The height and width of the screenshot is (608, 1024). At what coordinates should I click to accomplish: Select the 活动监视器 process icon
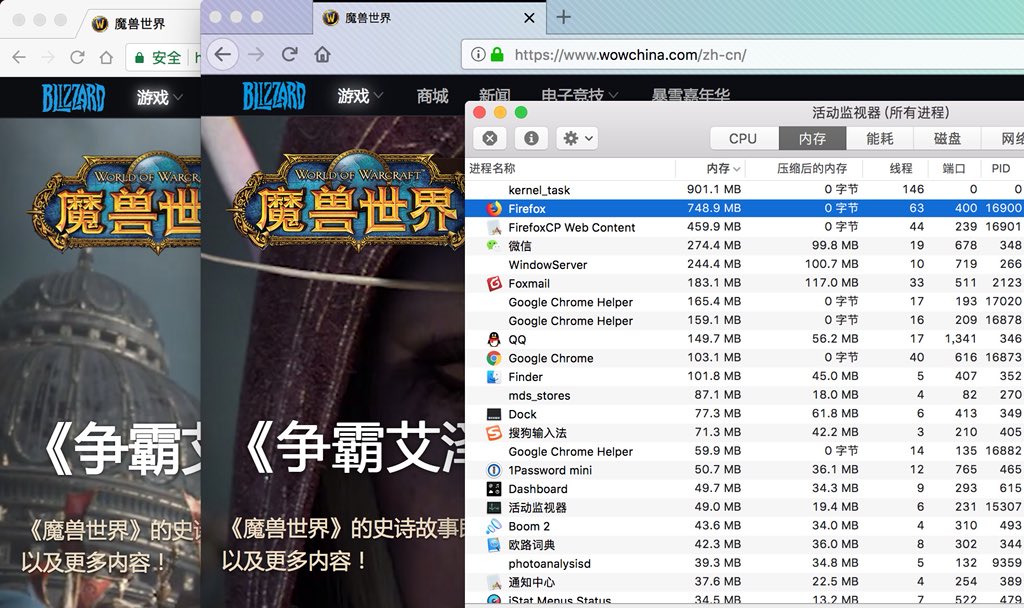coord(494,507)
